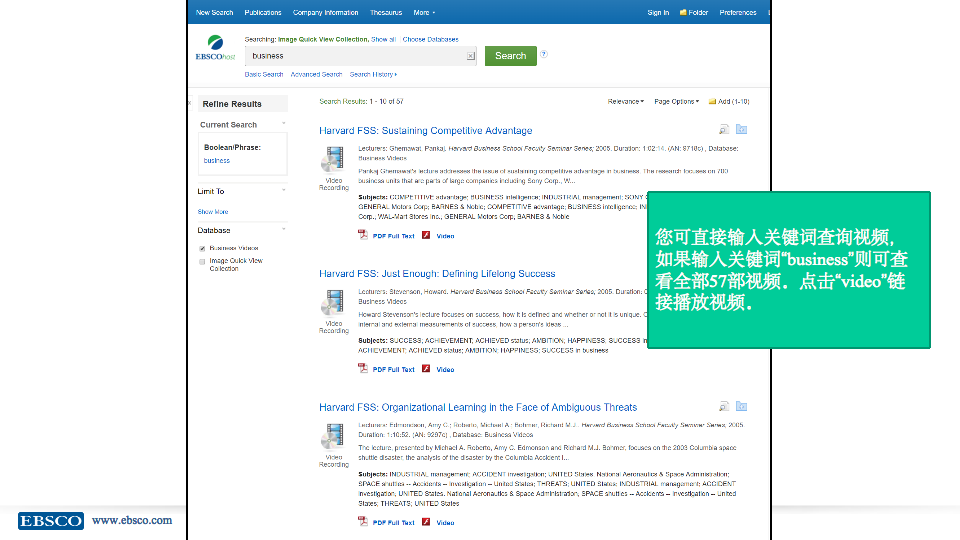The width and height of the screenshot is (960, 540).
Task: Click the Add (1-10) folder icon
Action: pos(712,102)
